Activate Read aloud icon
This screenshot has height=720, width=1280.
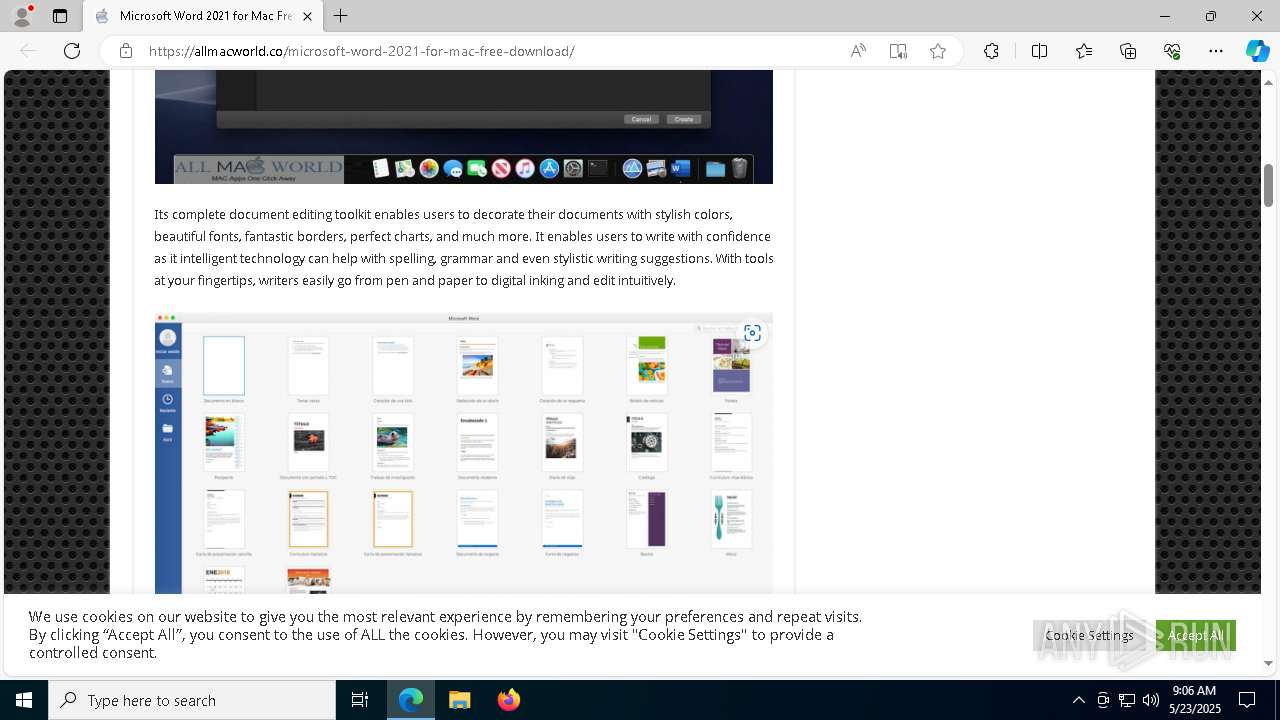tap(858, 51)
